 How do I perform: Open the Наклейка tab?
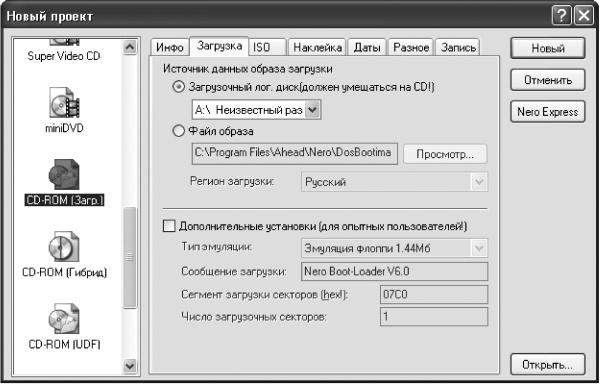pos(317,47)
